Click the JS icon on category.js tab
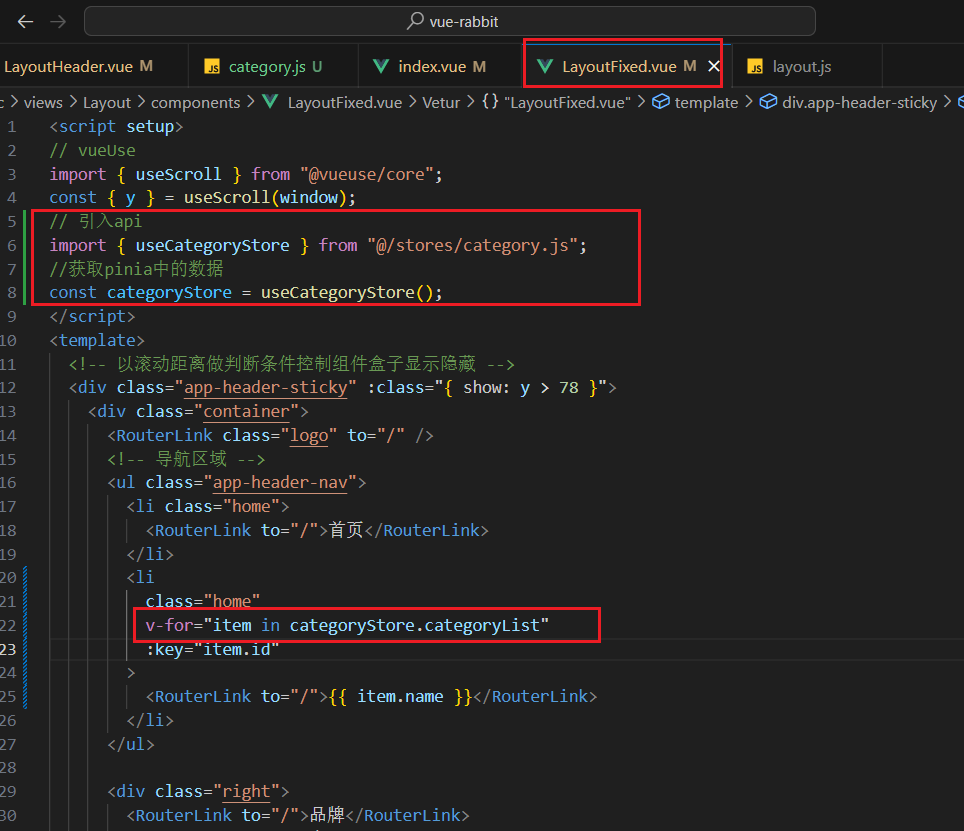This screenshot has height=831, width=964. pos(212,66)
